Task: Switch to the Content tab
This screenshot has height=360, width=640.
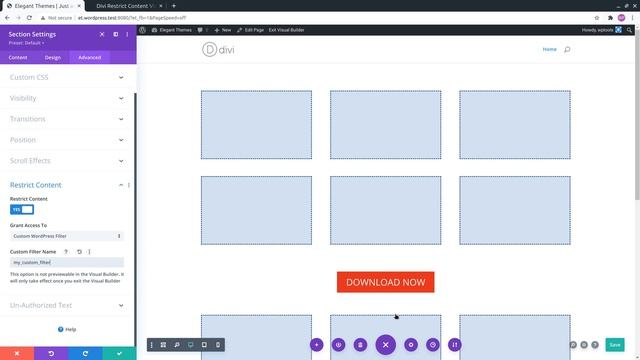Action: 18,58
